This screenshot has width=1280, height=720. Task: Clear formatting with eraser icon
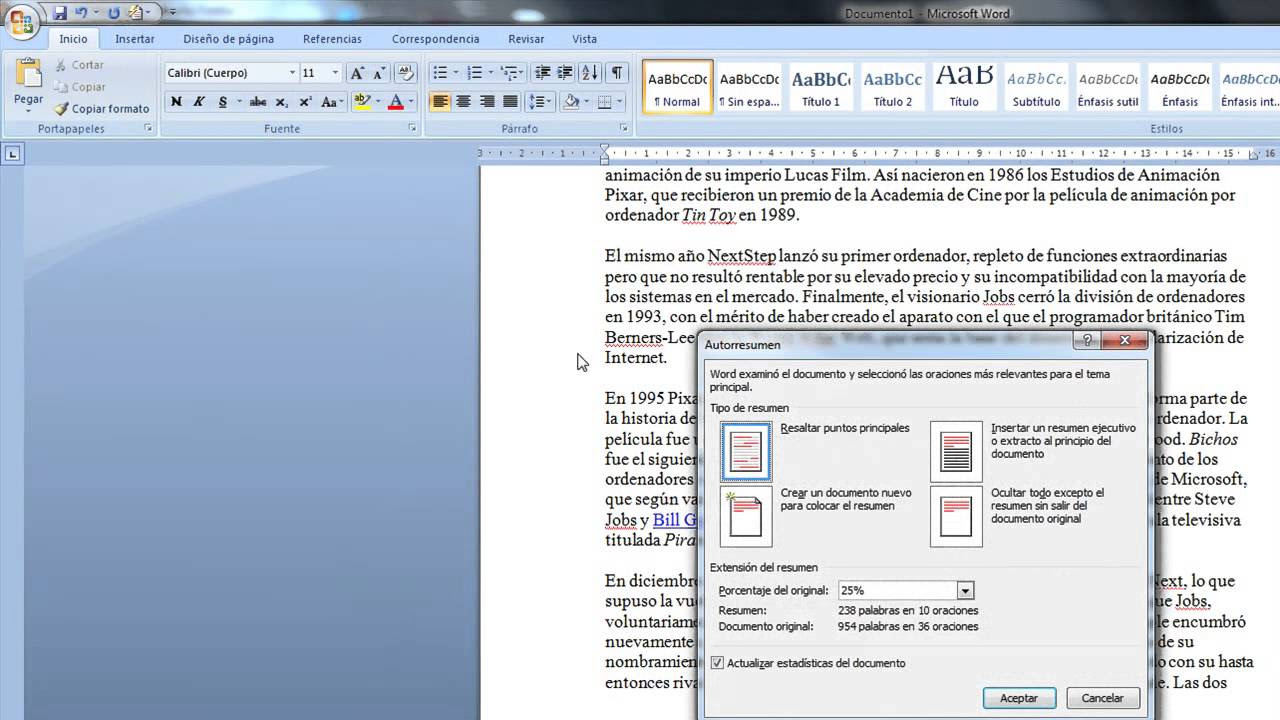click(406, 73)
